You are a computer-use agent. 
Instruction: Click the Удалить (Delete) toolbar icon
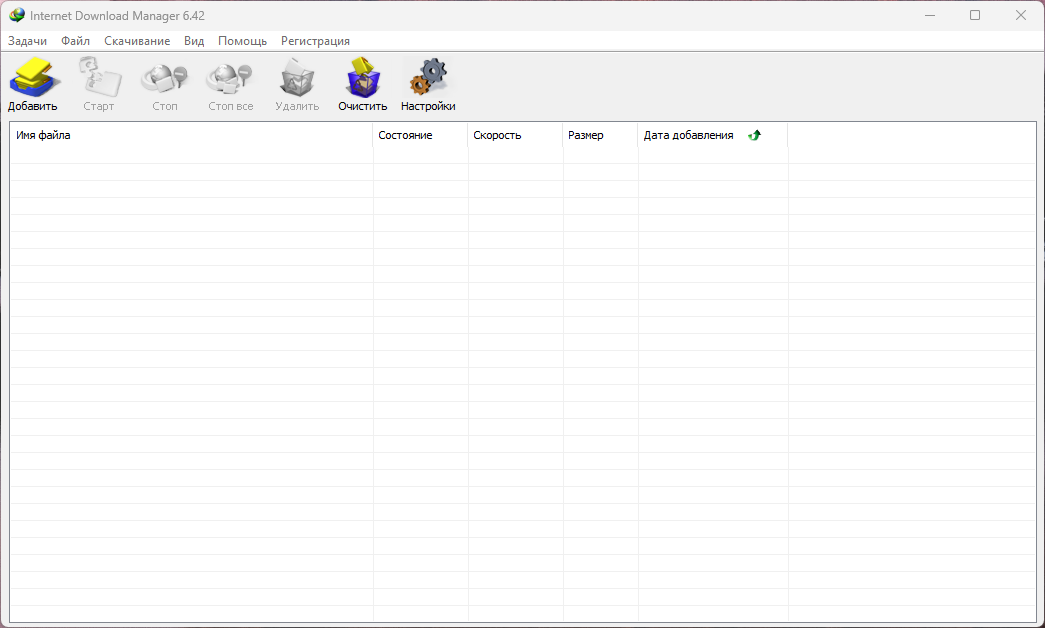click(297, 78)
